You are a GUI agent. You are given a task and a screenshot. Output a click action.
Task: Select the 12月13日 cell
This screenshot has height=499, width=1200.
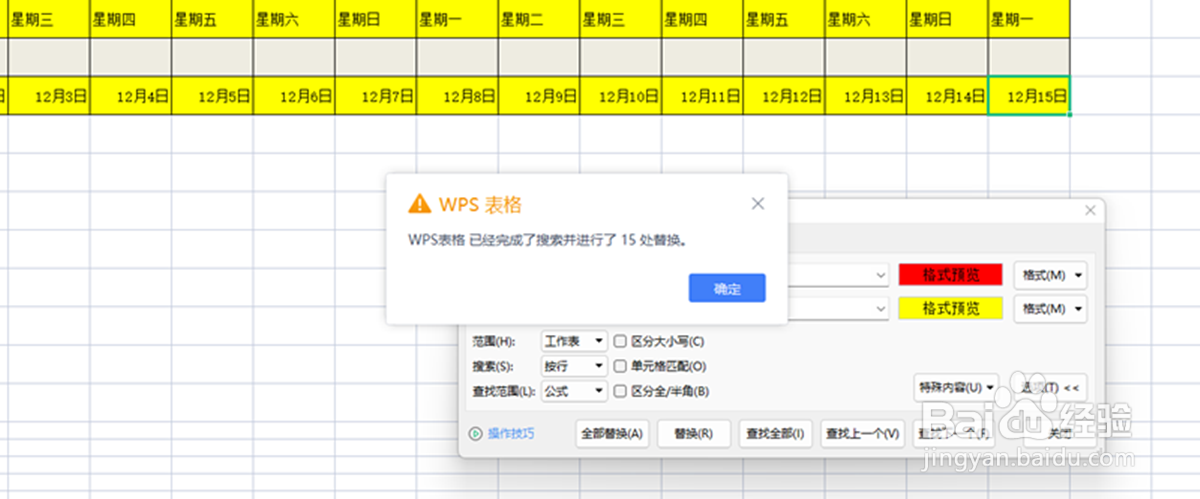[866, 96]
